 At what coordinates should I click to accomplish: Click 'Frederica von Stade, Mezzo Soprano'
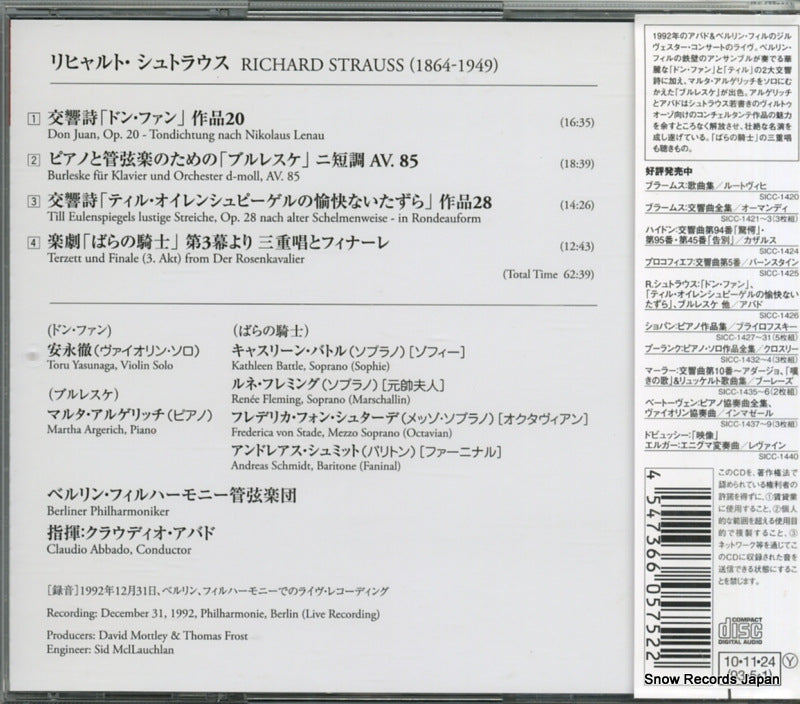[x=341, y=433]
